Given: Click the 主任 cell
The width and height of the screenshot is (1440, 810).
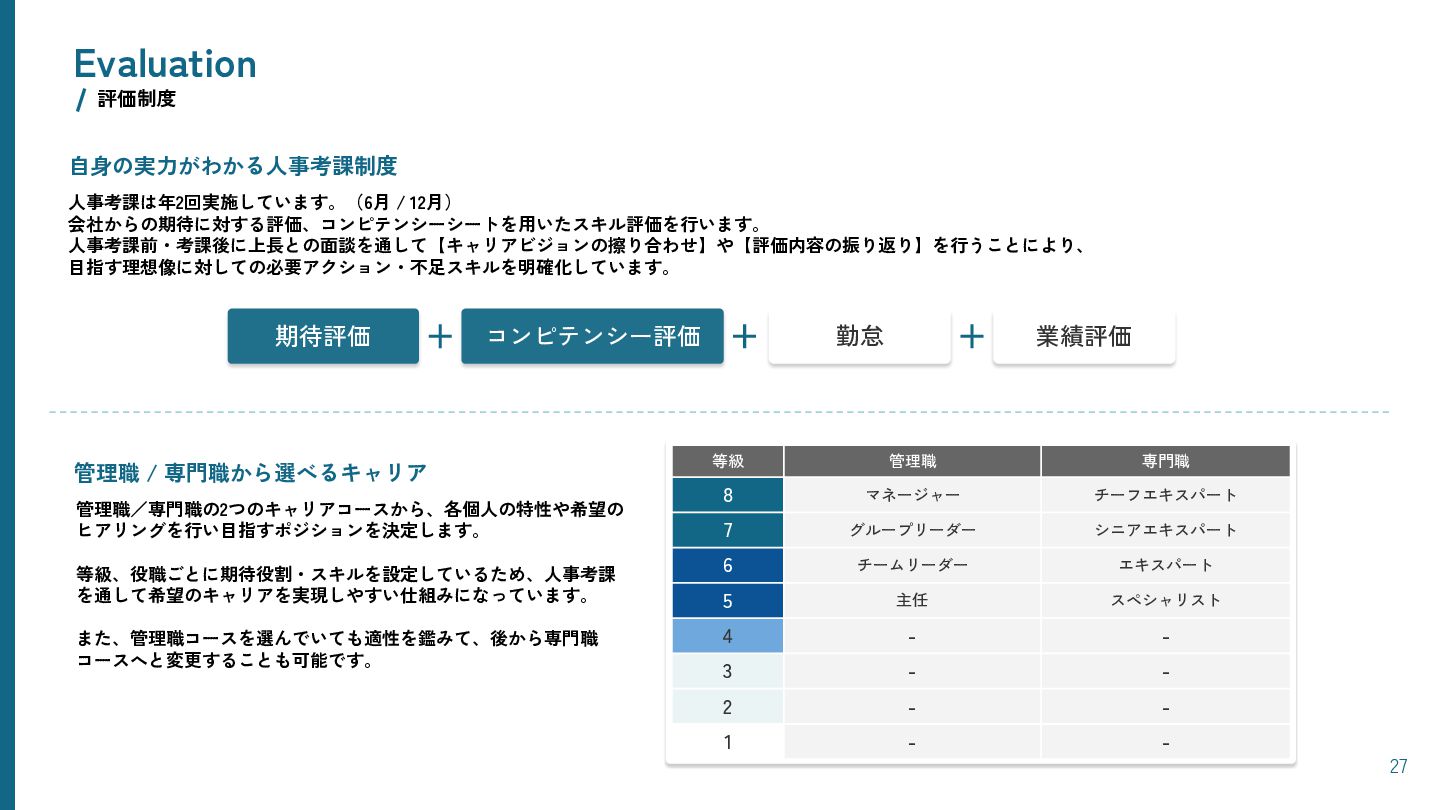Looking at the screenshot, I should point(912,601).
